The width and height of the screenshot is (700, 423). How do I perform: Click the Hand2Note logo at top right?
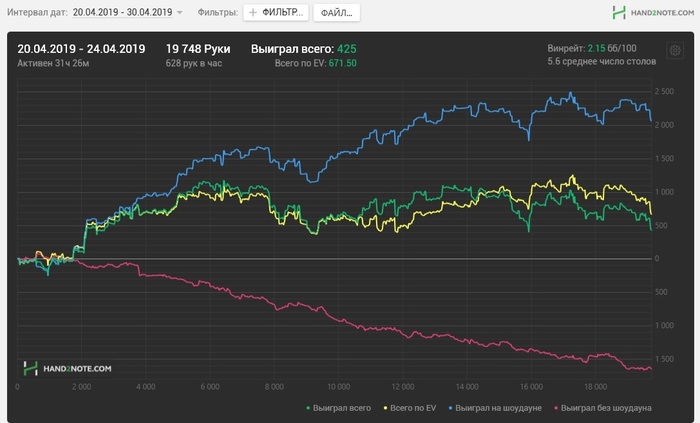point(650,13)
